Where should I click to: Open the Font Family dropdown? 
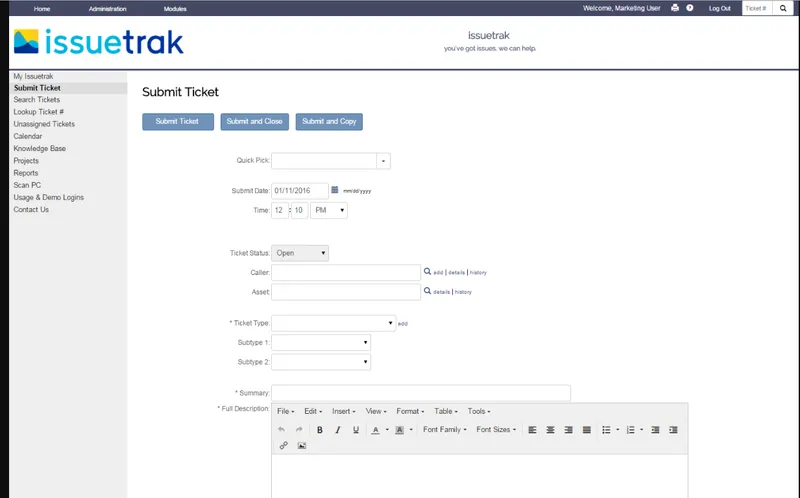(444, 430)
